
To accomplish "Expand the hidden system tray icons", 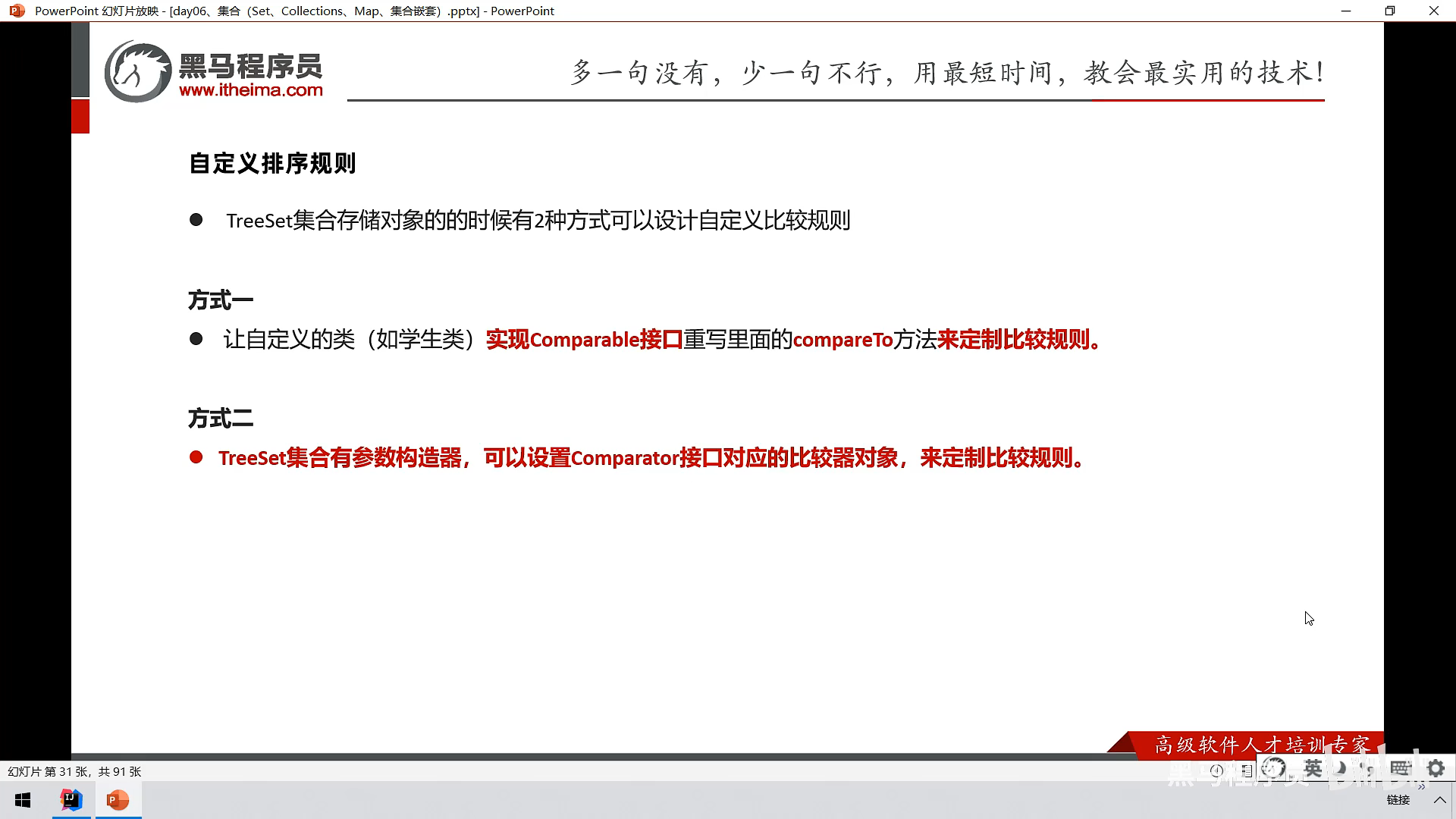I will tap(1439, 800).
